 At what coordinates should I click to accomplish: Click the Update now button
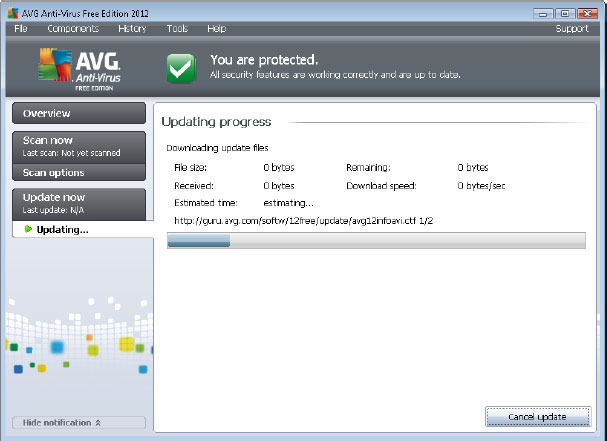79,204
